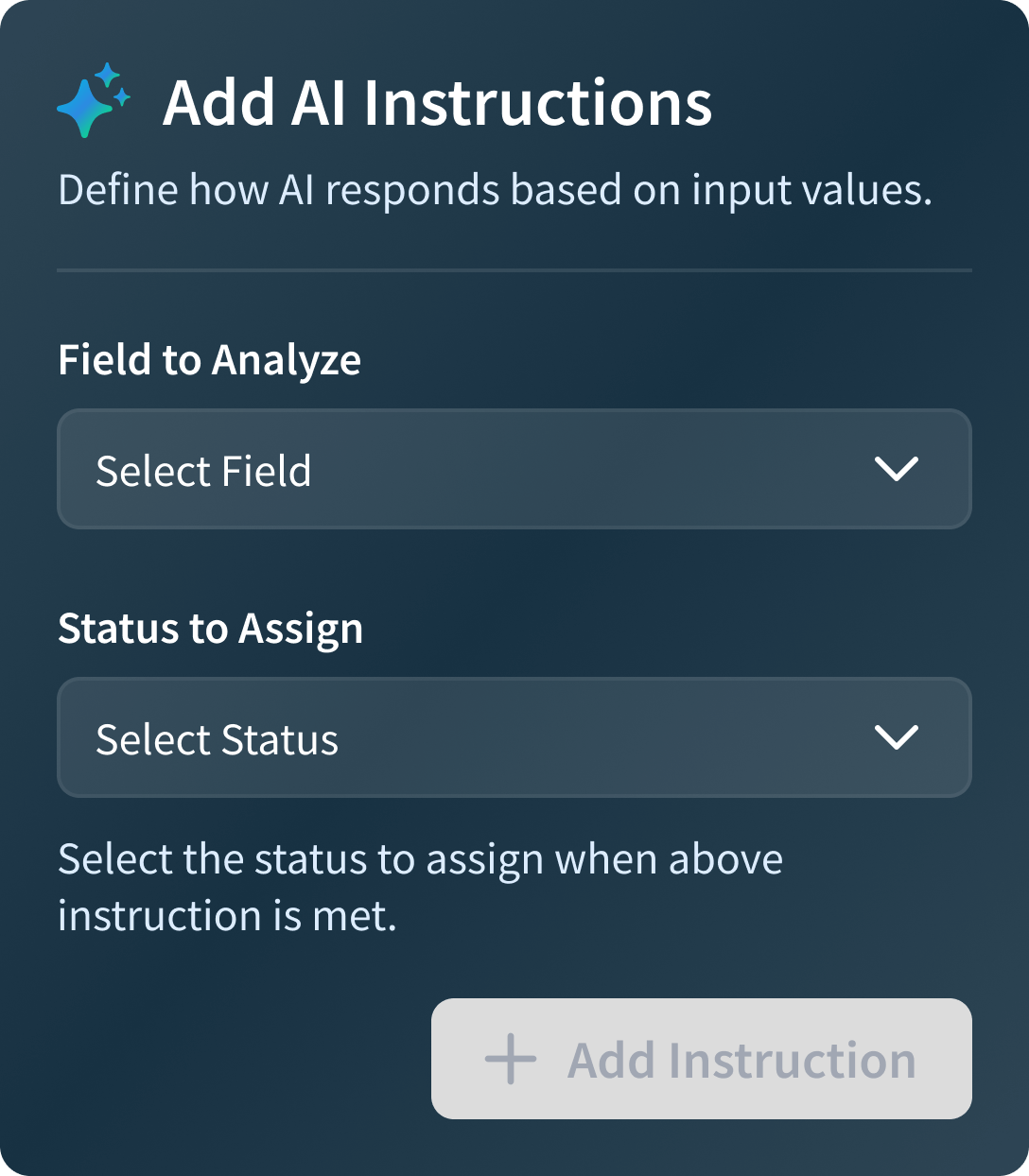Image resolution: width=1029 pixels, height=1176 pixels.
Task: Click the 'Select Field' placeholder text
Action: tap(203, 471)
